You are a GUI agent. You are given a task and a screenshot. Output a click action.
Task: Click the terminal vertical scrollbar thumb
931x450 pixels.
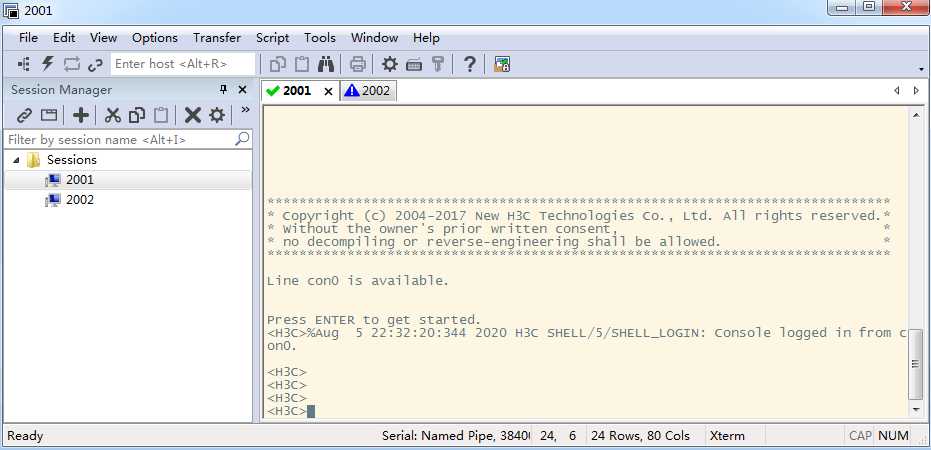click(x=915, y=365)
